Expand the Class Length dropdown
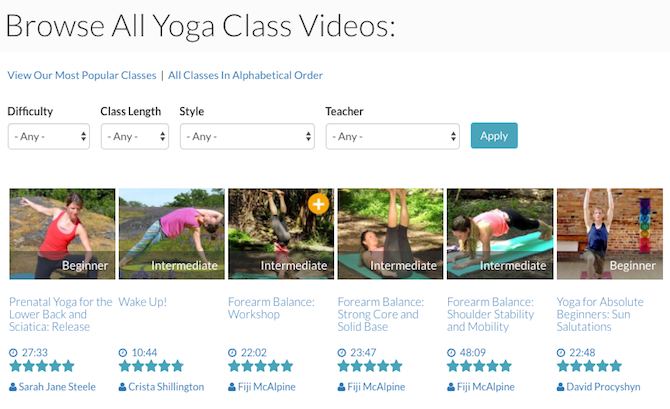The height and width of the screenshot is (409, 670). 135,136
